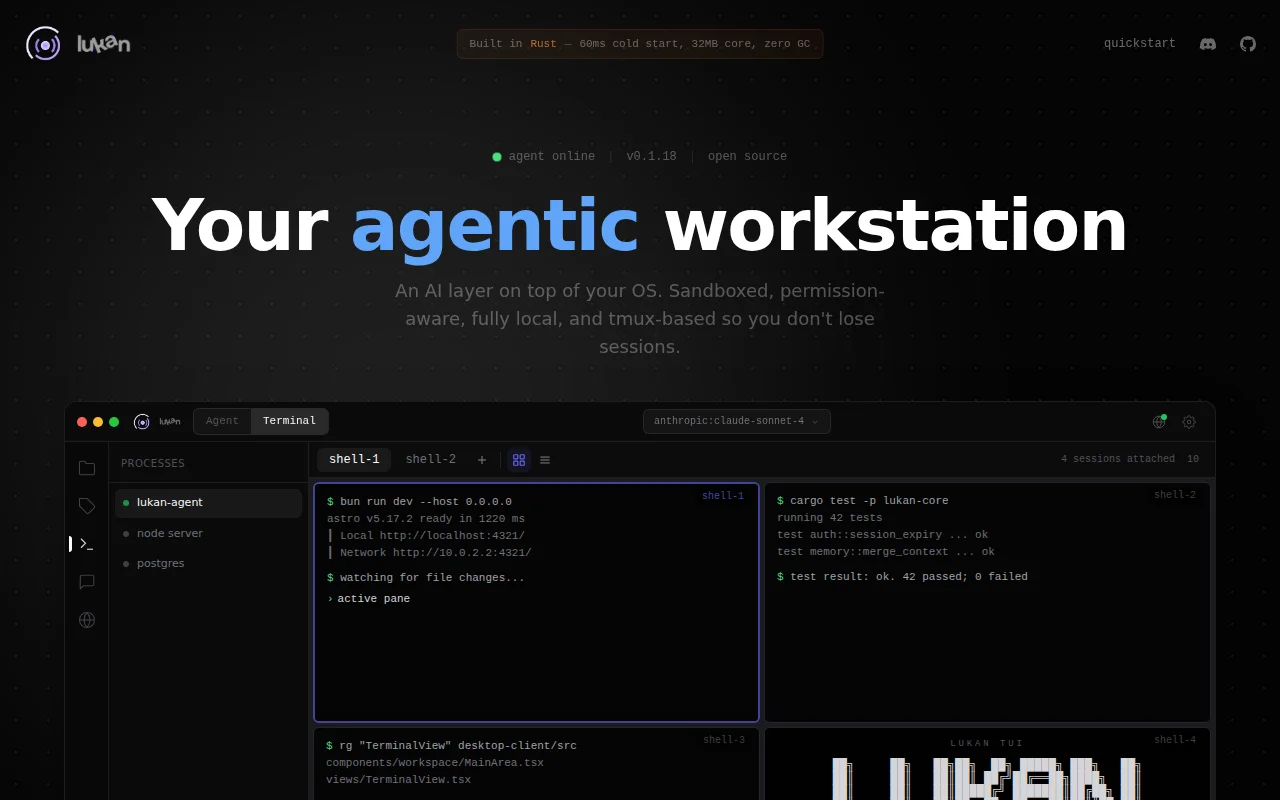The image size is (1280, 800).
Task: Click the 'running 42 tests' line
Action: (830, 518)
